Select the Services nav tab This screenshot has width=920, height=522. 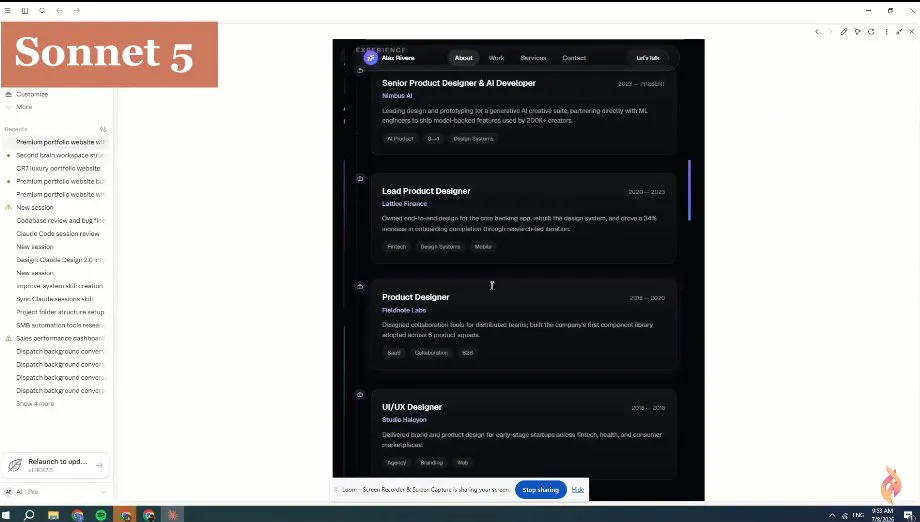(533, 57)
